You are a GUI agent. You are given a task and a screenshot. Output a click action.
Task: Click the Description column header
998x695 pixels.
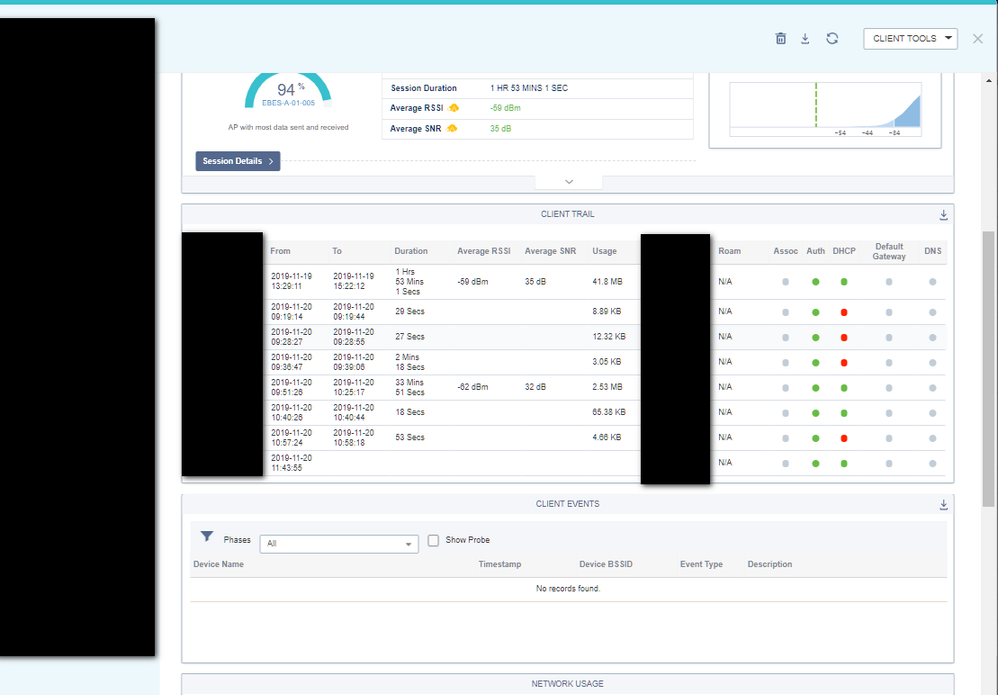click(770, 565)
